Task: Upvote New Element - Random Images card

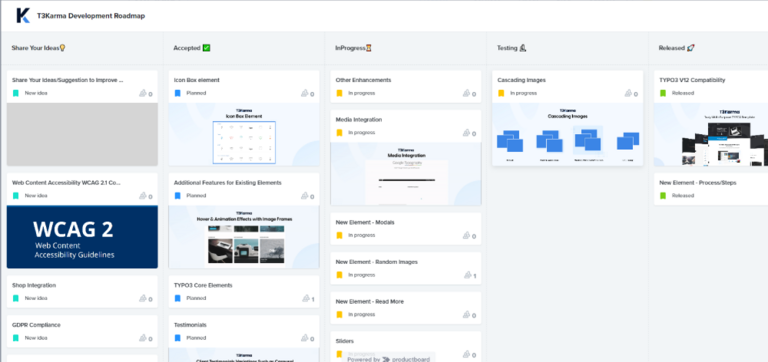Action: (x=469, y=275)
